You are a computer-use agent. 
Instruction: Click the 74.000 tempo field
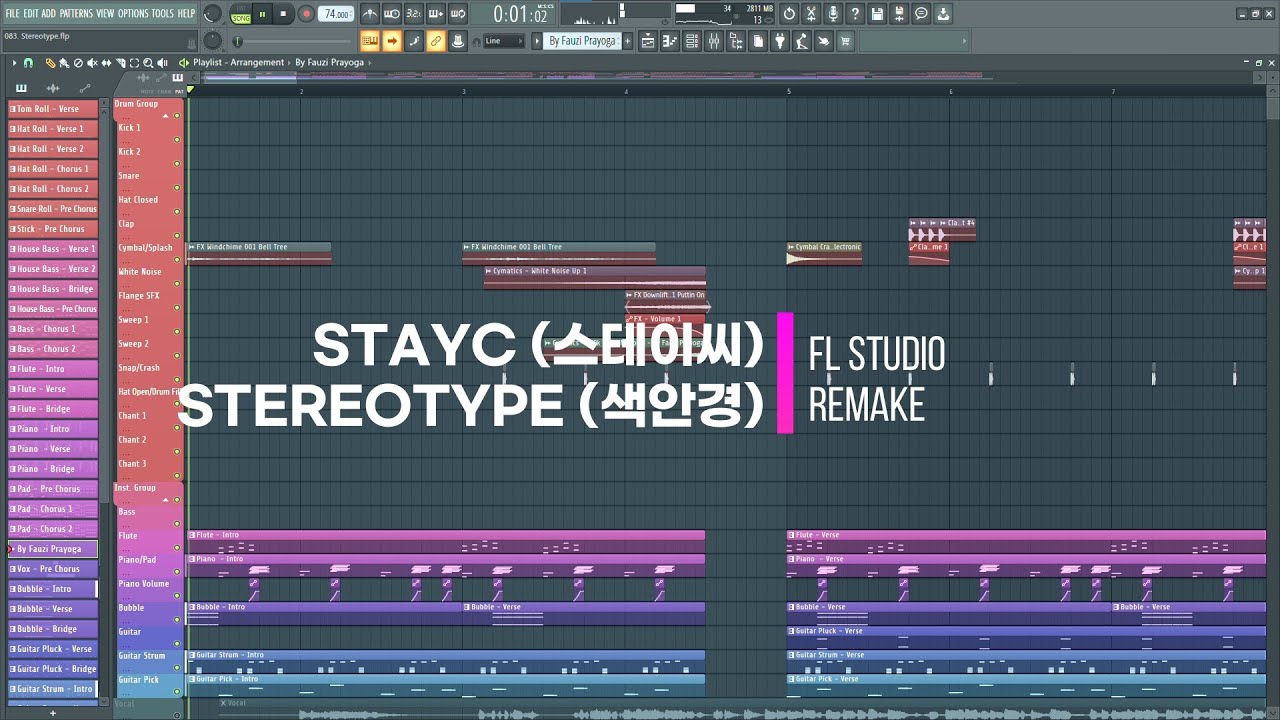pos(336,14)
